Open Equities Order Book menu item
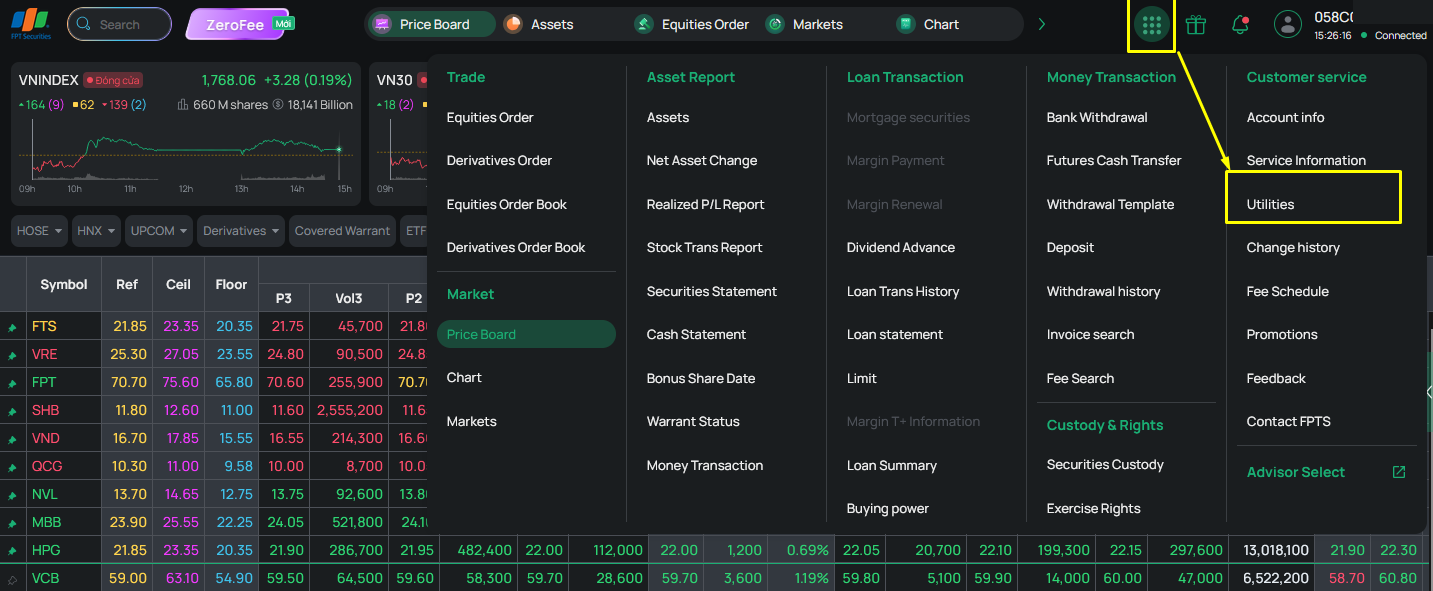 click(x=506, y=204)
